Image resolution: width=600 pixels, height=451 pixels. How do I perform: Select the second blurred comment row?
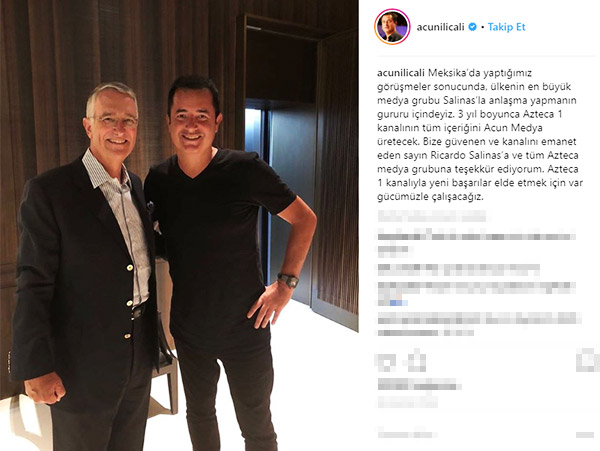[x=458, y=270]
